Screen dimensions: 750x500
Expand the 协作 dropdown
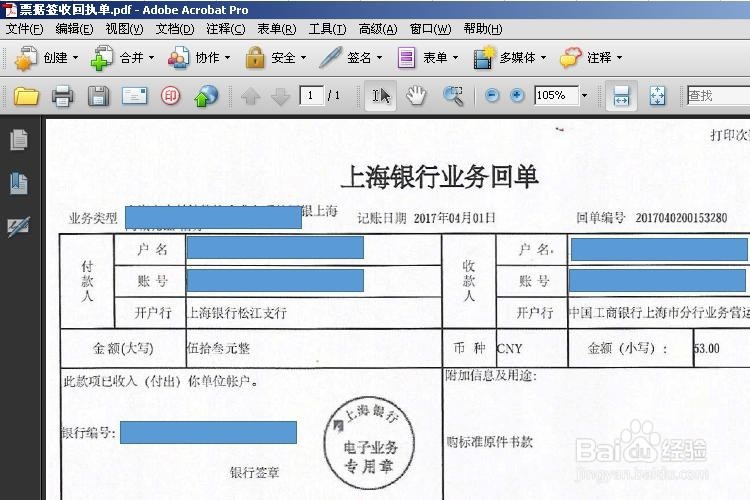click(x=228, y=57)
